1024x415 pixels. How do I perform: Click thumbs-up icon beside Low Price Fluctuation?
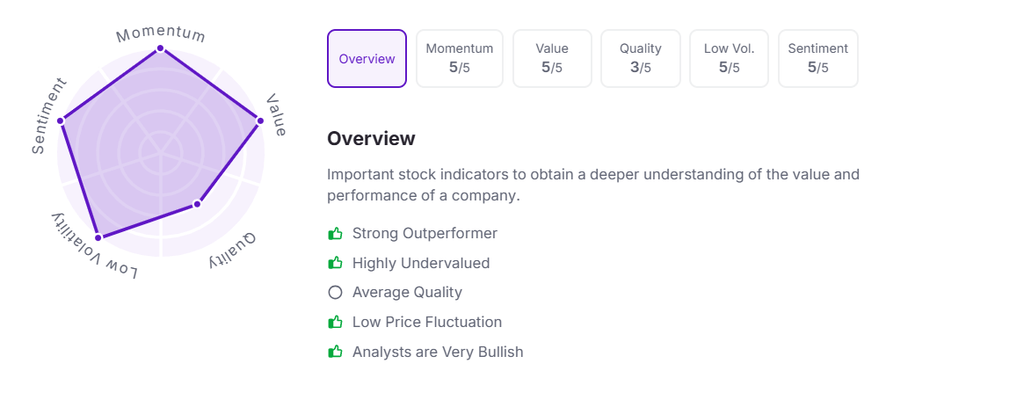click(x=335, y=322)
